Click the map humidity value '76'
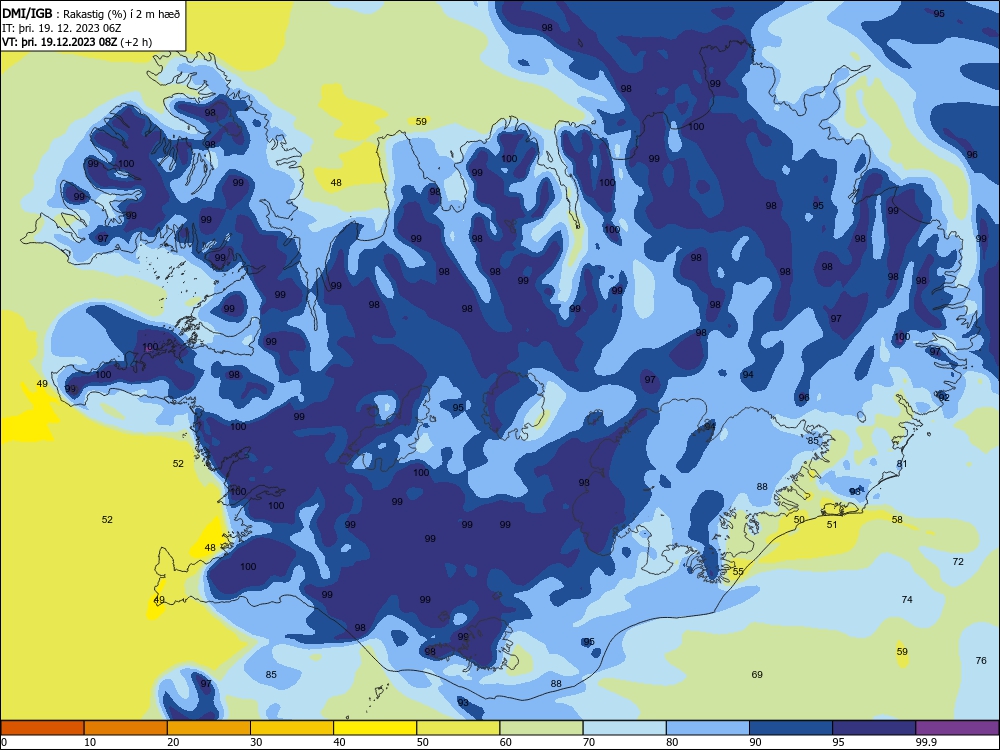Image resolution: width=1000 pixels, height=750 pixels. pos(981,660)
